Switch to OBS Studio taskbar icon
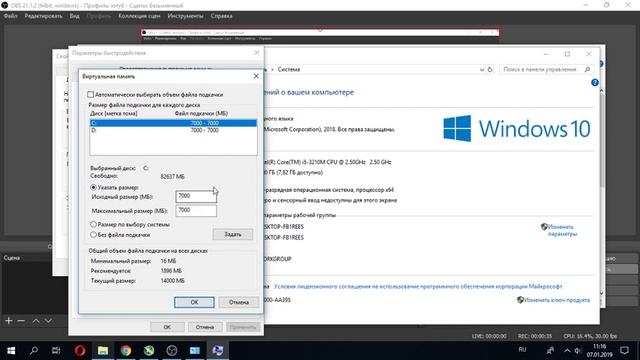 [172, 350]
